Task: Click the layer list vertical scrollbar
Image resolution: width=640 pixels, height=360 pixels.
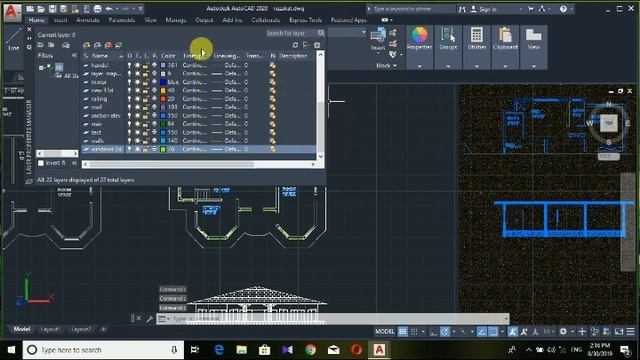Action: pyautogui.click(x=320, y=105)
